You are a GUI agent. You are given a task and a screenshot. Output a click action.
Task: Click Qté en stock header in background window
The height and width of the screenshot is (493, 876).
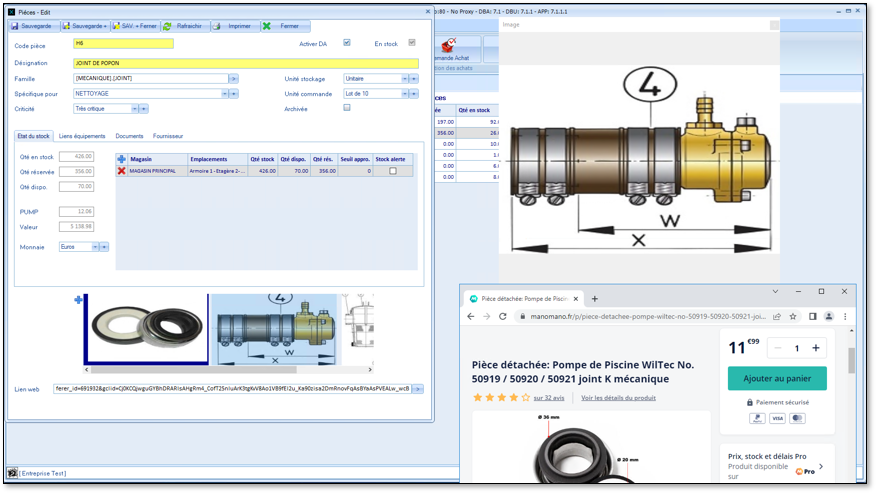pos(474,110)
